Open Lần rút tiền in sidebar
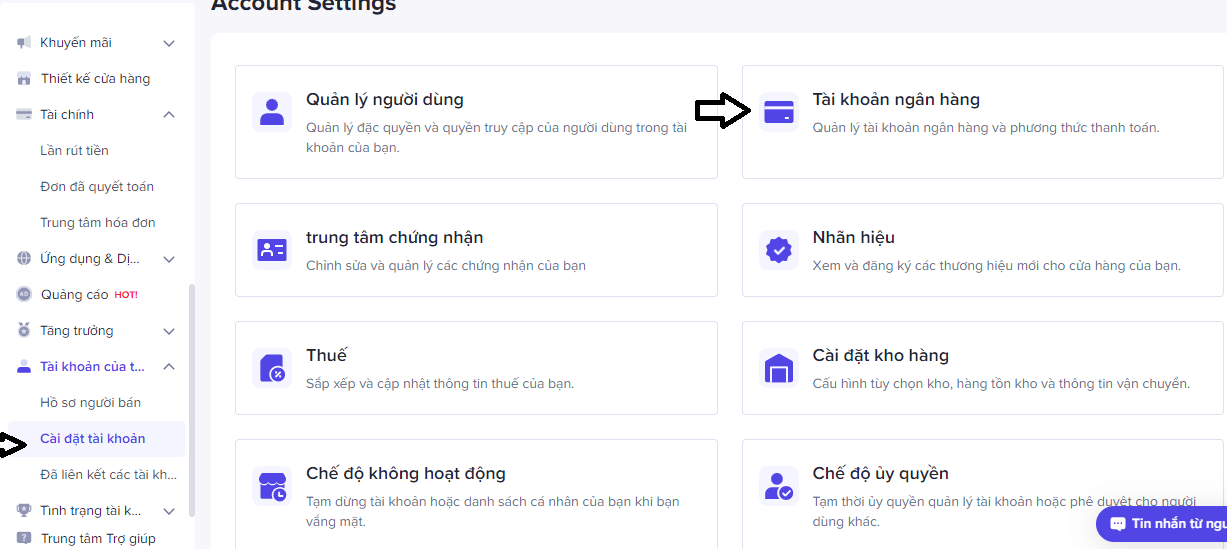This screenshot has width=1227, height=549. pos(74,151)
